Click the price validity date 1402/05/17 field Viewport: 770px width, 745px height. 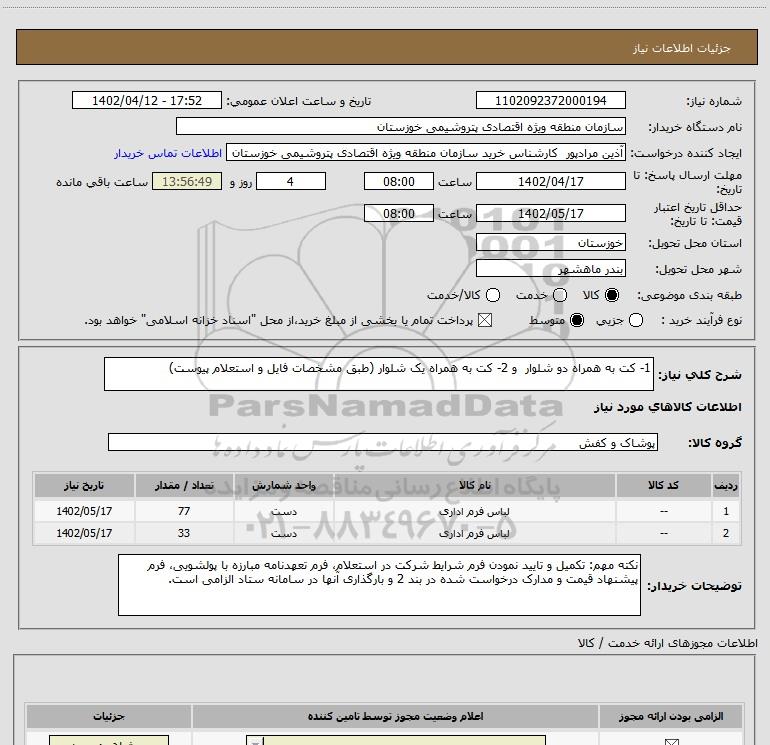coord(550,214)
